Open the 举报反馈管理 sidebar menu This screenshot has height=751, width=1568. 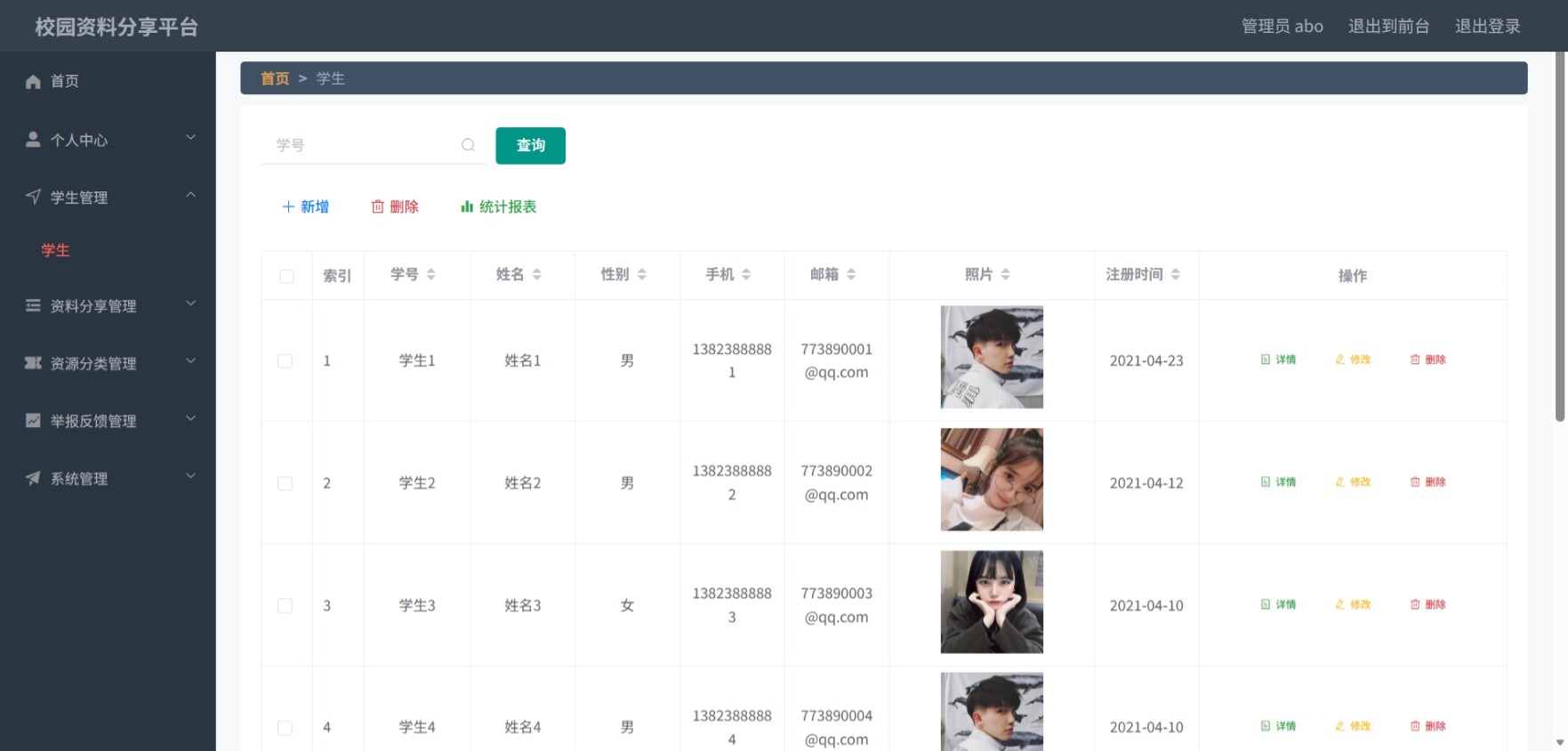click(x=108, y=420)
